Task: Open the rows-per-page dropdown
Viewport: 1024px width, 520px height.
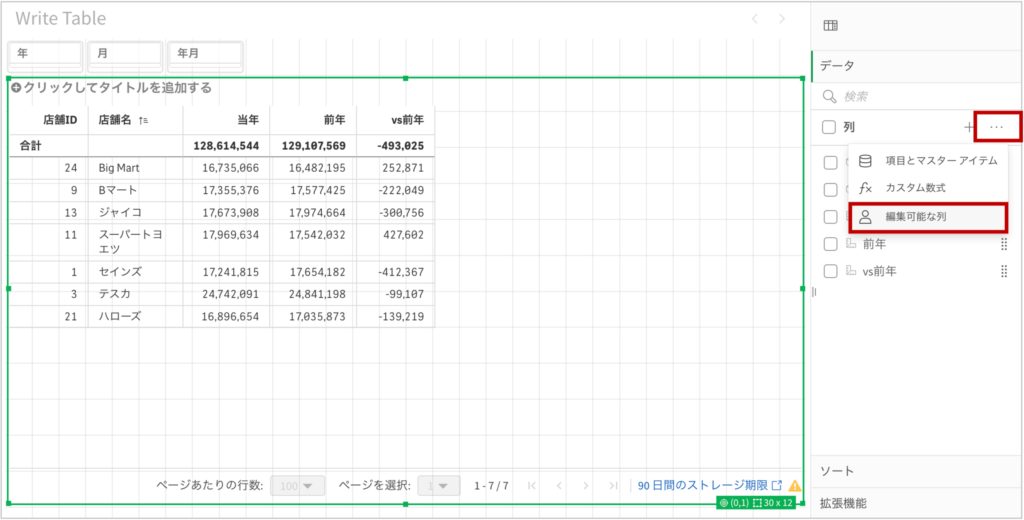Action: [x=297, y=486]
